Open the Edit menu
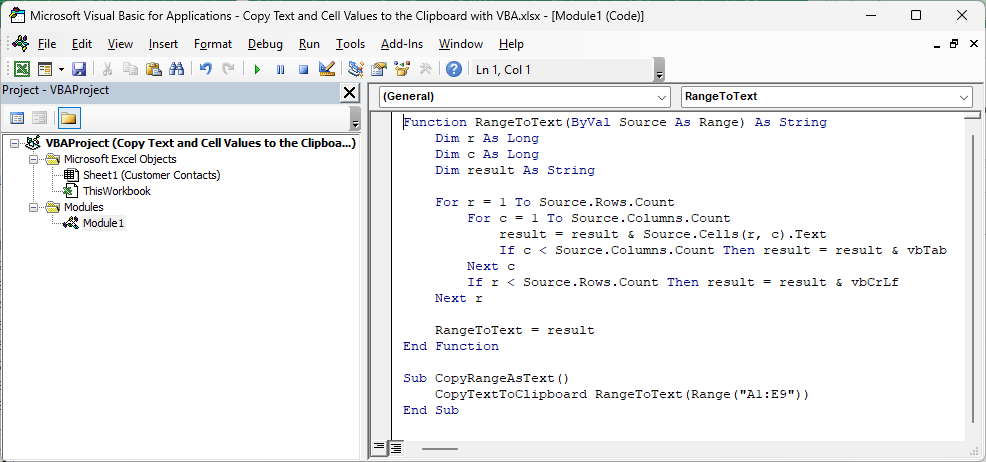 (x=82, y=44)
